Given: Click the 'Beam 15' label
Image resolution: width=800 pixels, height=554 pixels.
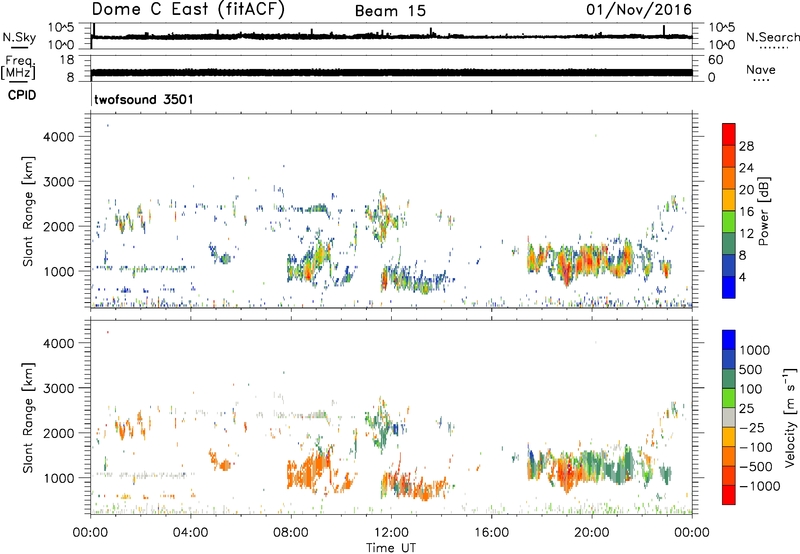Looking at the screenshot, I should pyautogui.click(x=390, y=11).
